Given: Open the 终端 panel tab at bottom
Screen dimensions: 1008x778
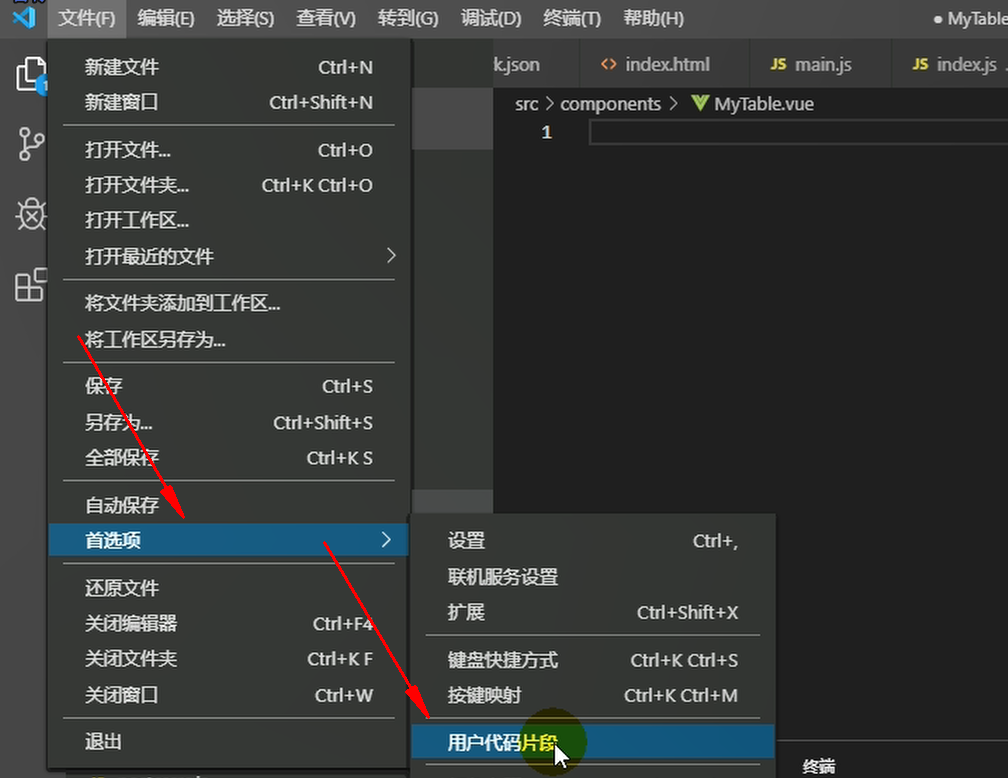Looking at the screenshot, I should click(x=818, y=767).
